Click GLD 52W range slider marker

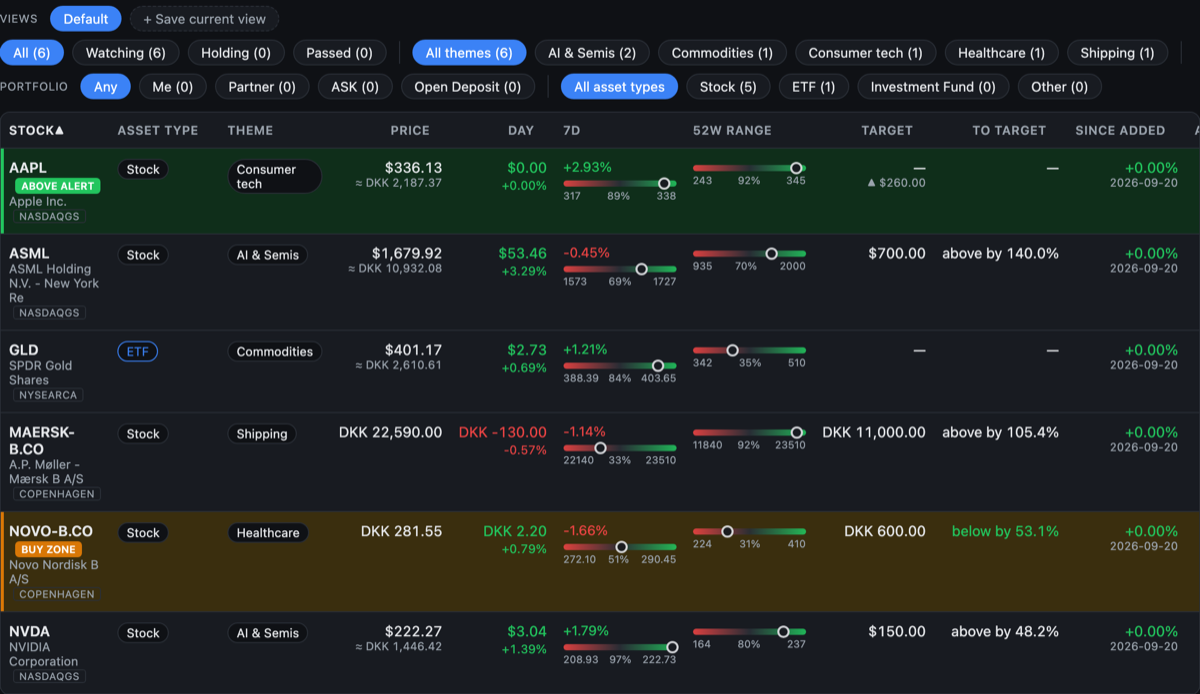732,350
